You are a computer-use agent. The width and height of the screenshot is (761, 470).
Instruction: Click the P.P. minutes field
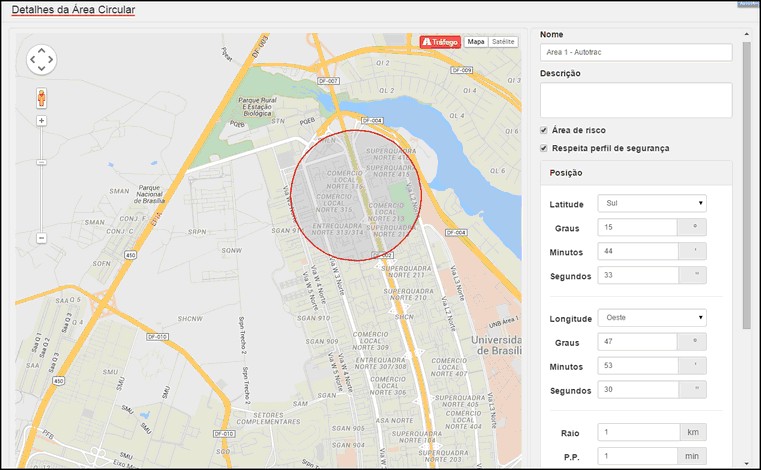(637, 456)
